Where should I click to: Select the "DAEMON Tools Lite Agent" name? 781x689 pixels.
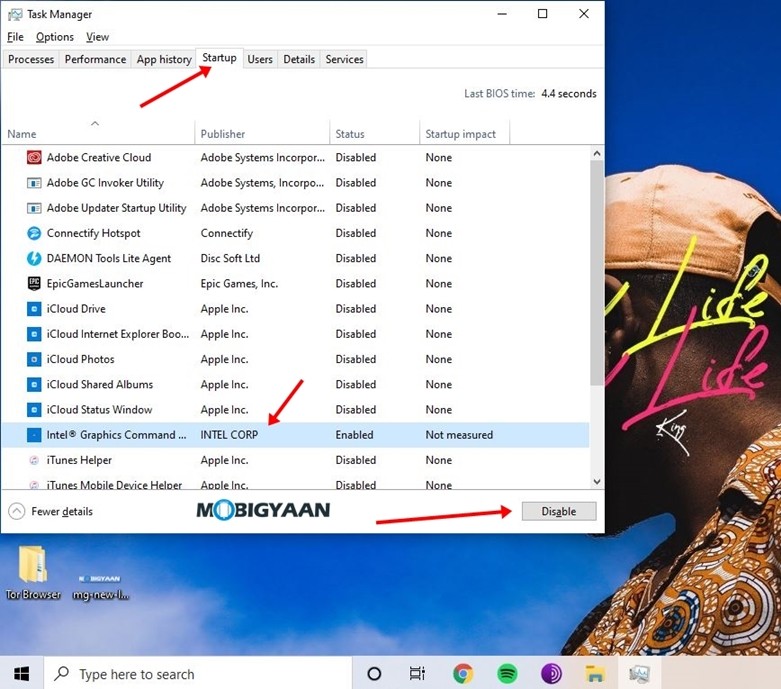click(x=109, y=259)
